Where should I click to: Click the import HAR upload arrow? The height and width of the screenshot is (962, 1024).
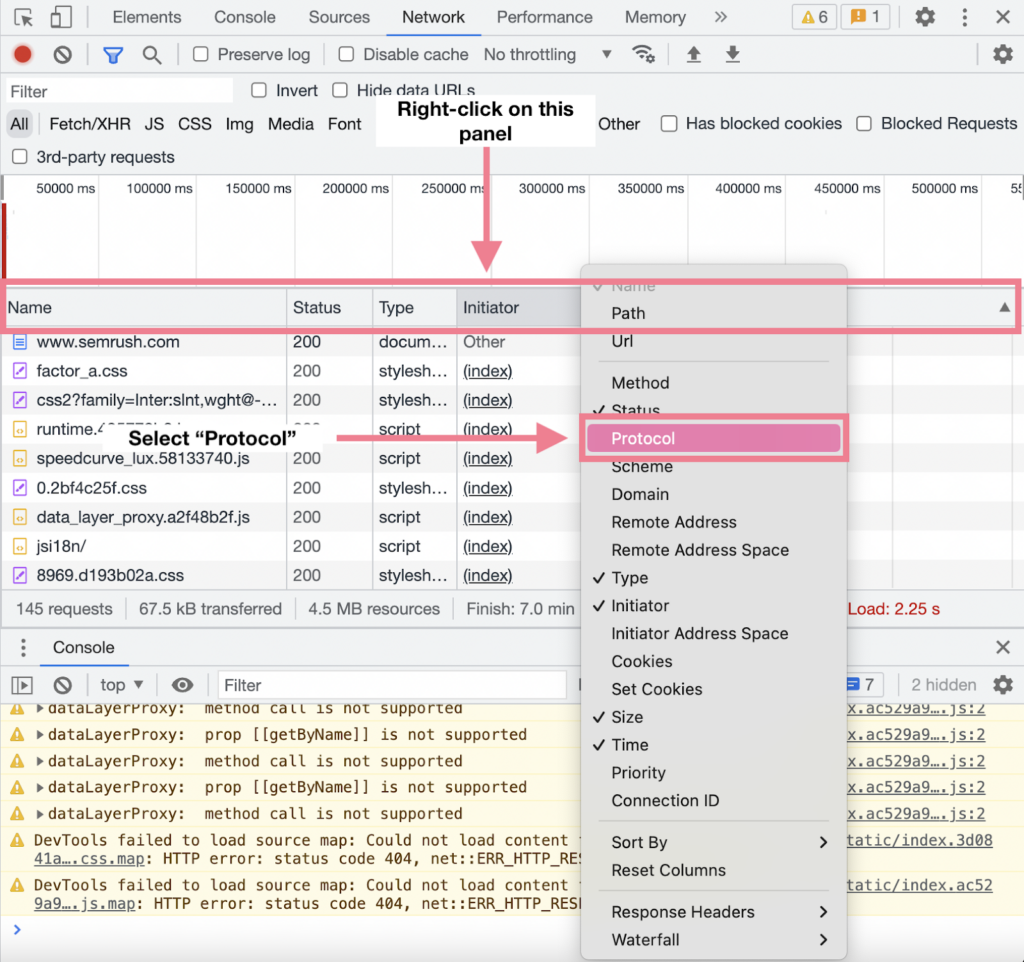693,55
